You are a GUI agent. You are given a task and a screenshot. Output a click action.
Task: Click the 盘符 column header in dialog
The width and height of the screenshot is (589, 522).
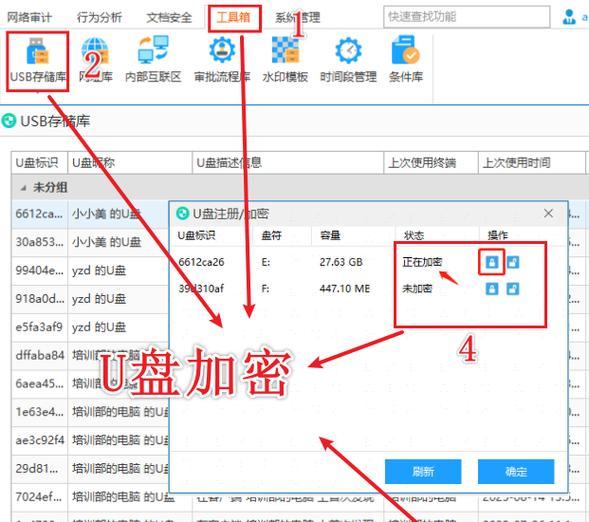click(271, 235)
